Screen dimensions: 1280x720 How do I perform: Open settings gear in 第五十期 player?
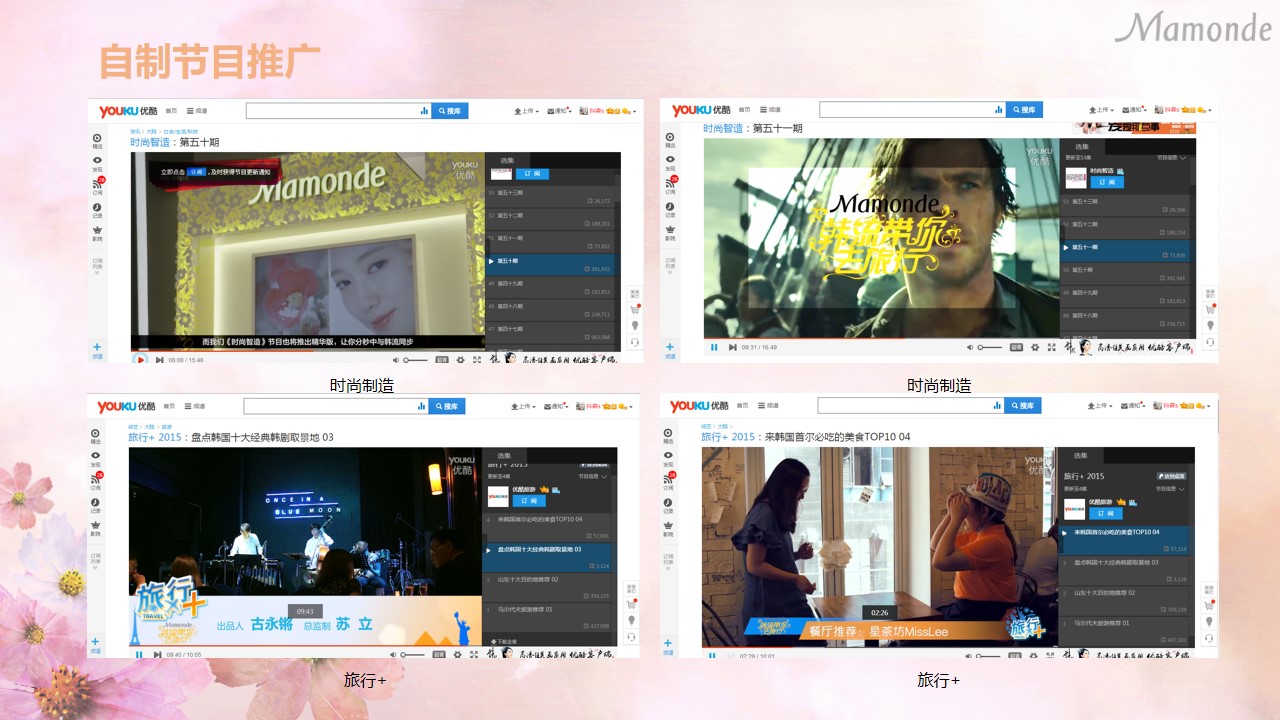[x=461, y=359]
